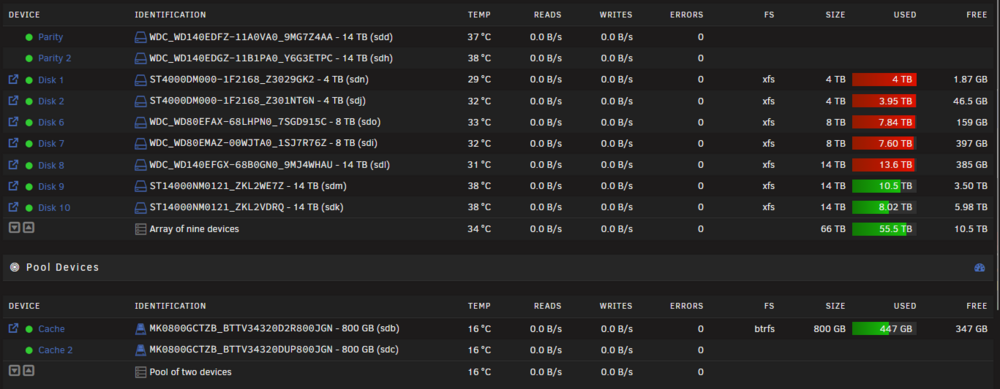This screenshot has width=1000, height=389.
Task: Click the browse icon beside Cache
Action: 13,328
